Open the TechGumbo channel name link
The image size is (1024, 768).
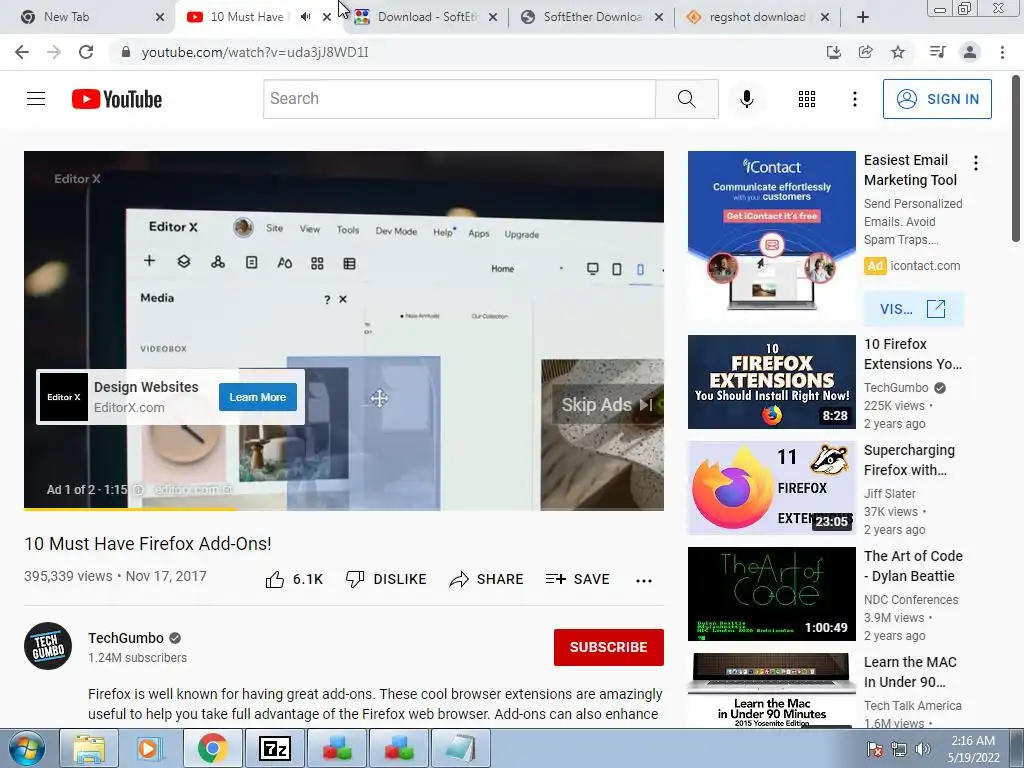[126, 638]
